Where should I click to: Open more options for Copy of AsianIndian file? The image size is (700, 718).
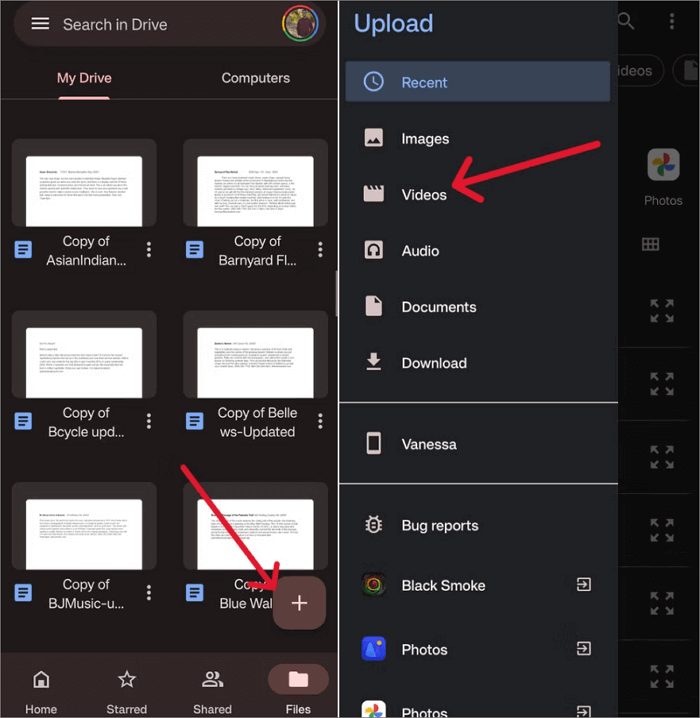(x=149, y=250)
